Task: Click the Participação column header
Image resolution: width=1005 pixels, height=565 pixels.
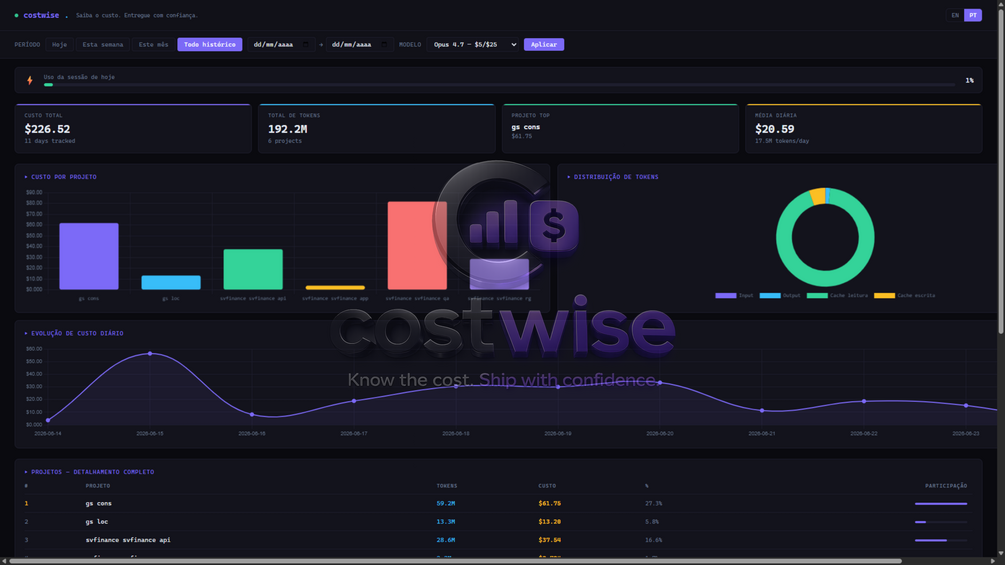Action: [946, 486]
